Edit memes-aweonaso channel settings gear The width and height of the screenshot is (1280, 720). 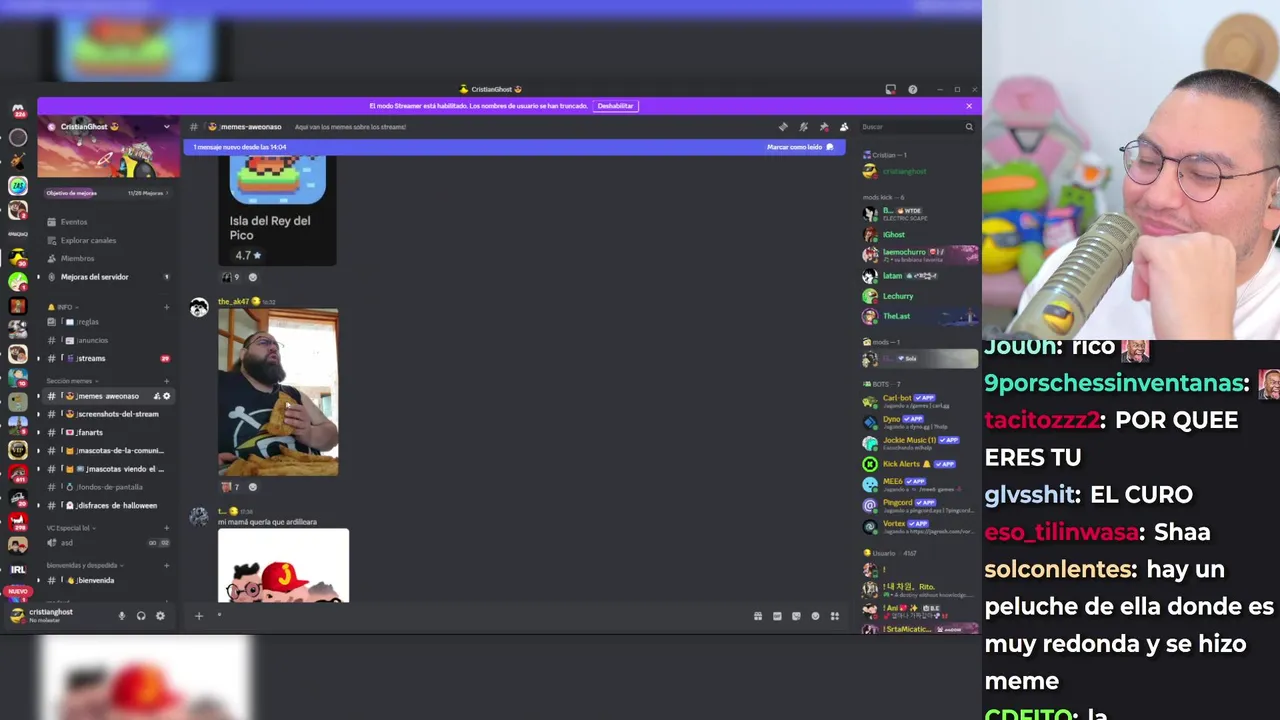(167, 396)
